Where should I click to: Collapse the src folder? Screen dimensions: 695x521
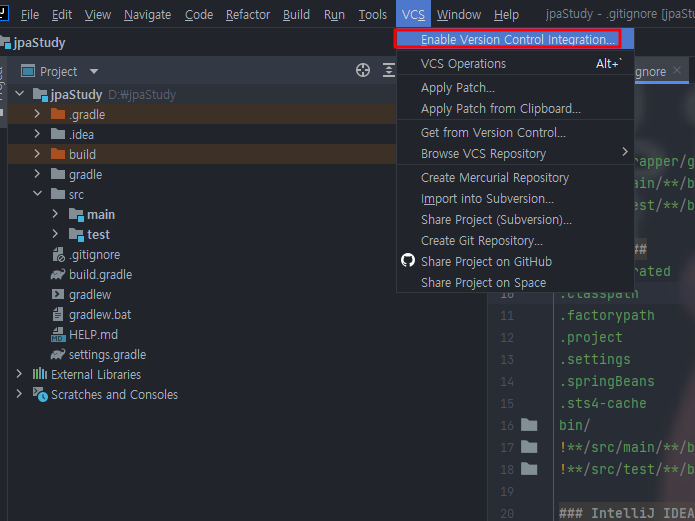click(x=37, y=194)
